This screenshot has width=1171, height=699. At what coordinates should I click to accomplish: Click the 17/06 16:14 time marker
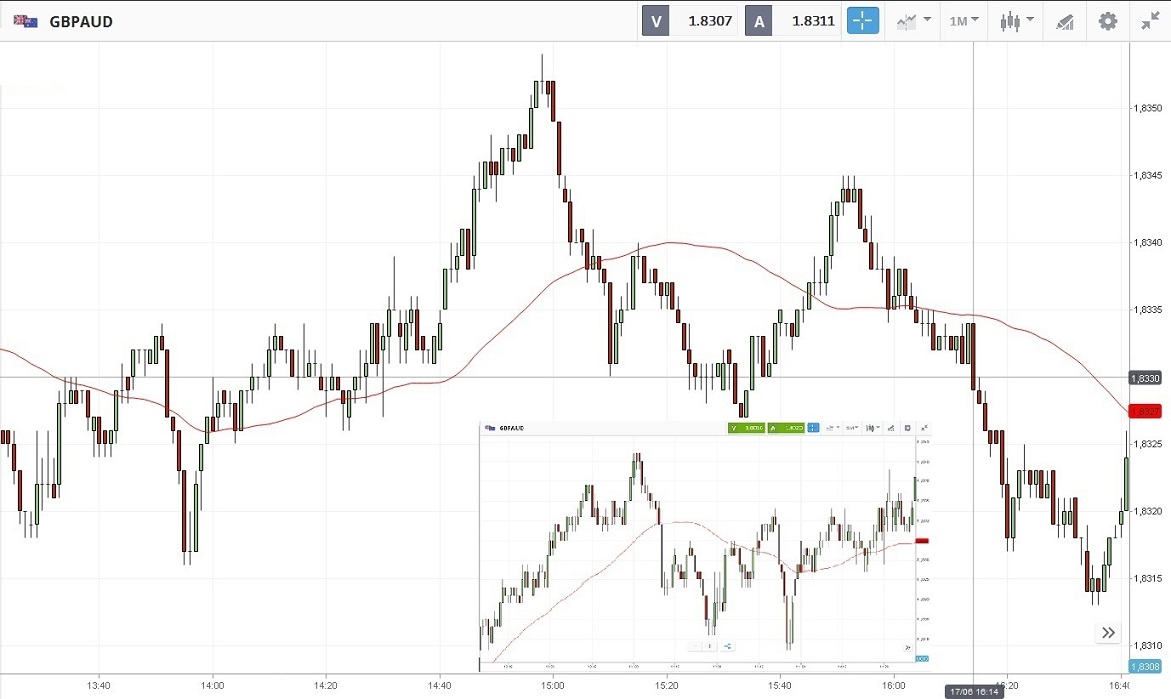click(x=973, y=691)
